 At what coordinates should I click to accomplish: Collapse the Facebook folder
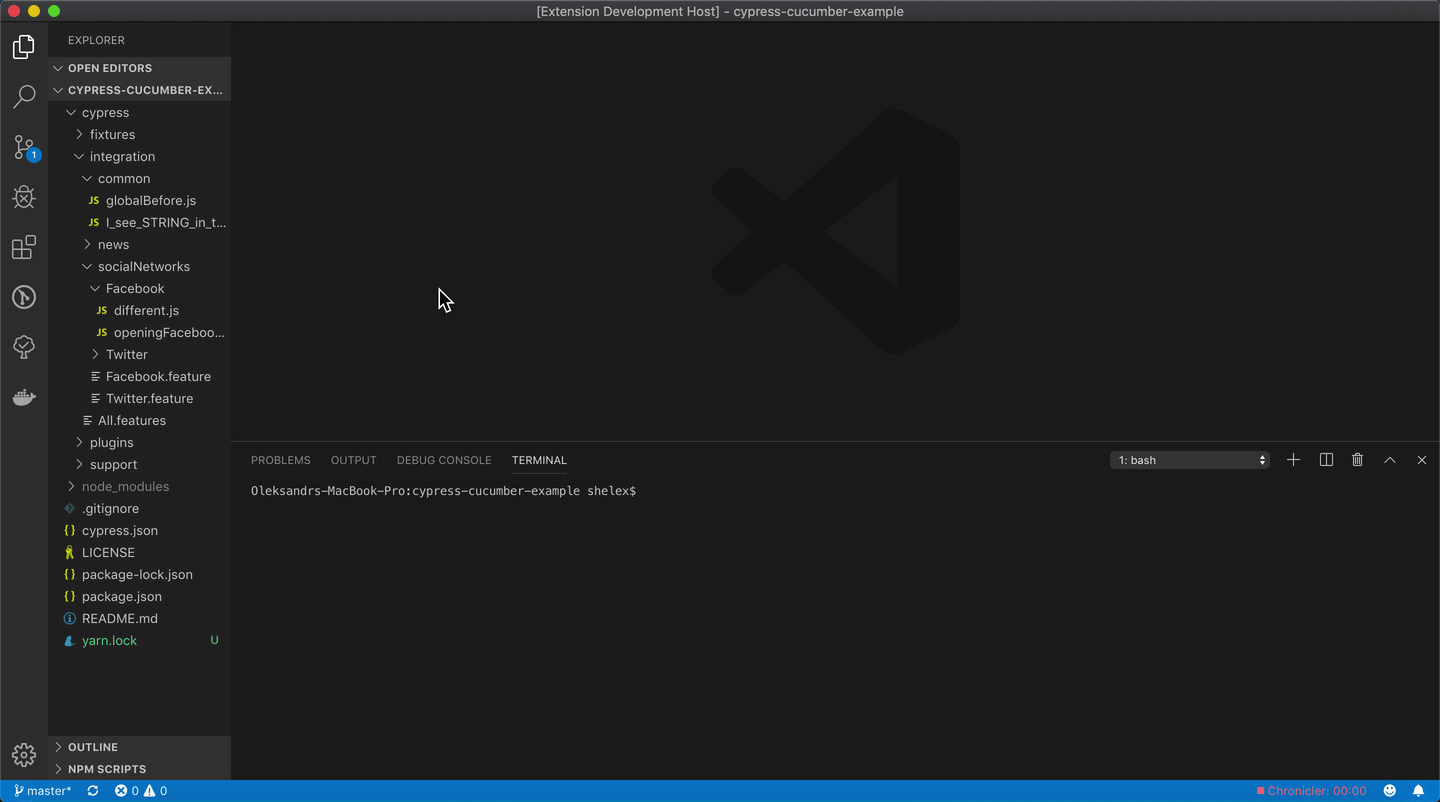(x=140, y=288)
